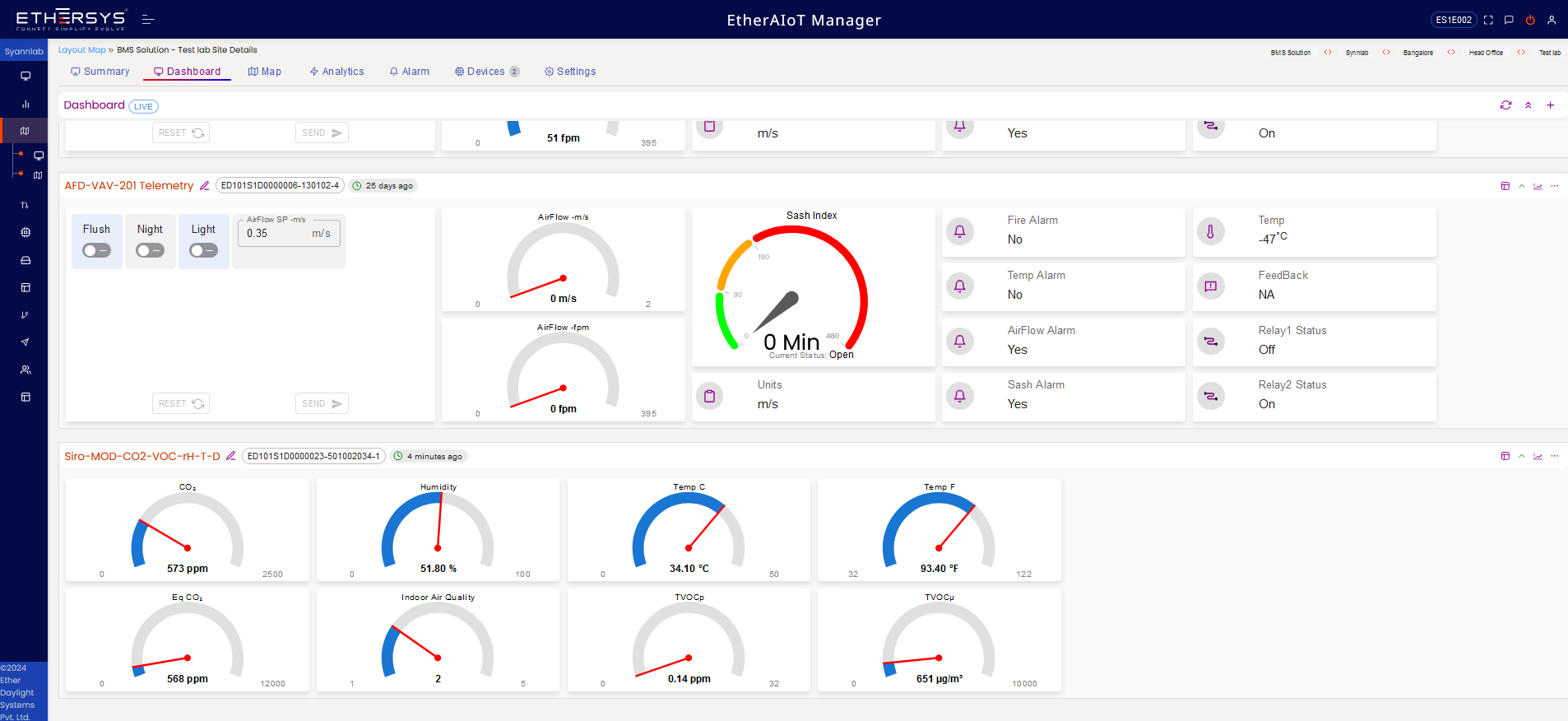This screenshot has height=721, width=1568.
Task: Toggle the Flush switch
Action: coord(96,250)
